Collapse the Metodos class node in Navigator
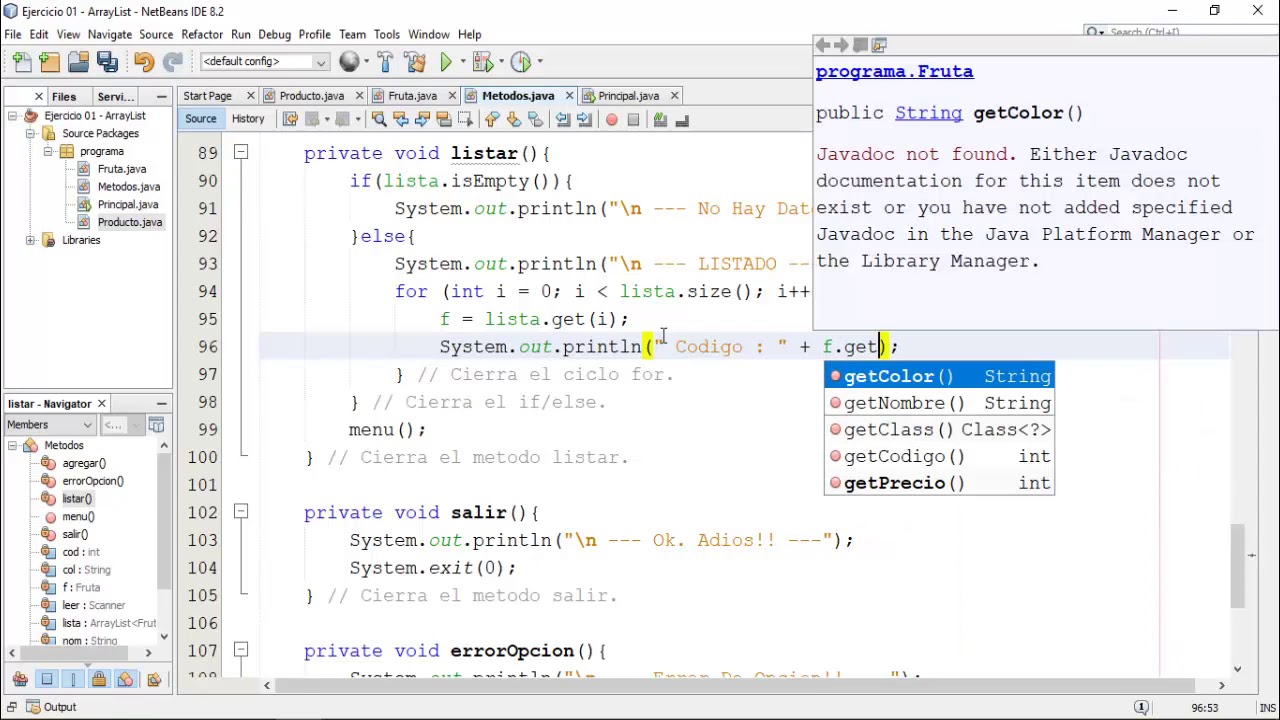 pyautogui.click(x=12, y=446)
